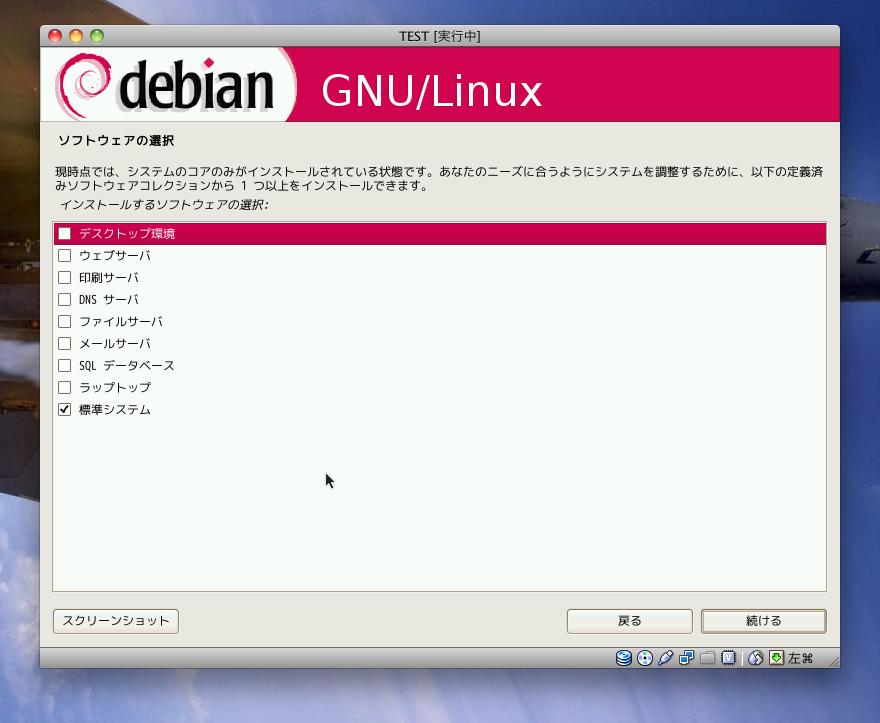Click the hard disk activity icon
The height and width of the screenshot is (723, 880).
pyautogui.click(x=624, y=658)
